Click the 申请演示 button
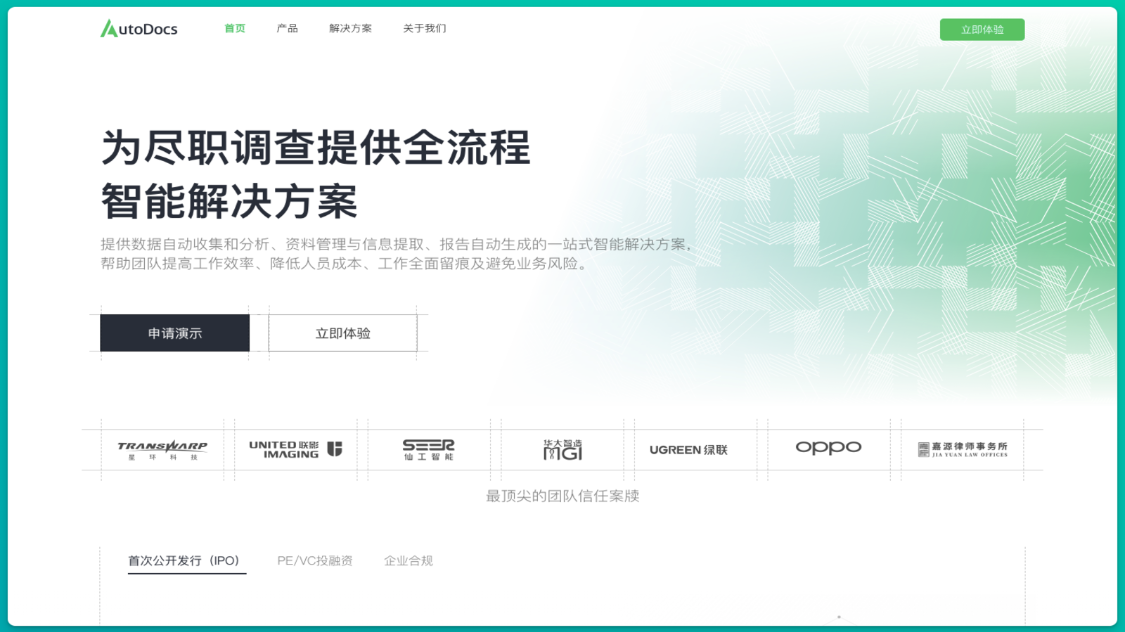1125x632 pixels. (174, 332)
